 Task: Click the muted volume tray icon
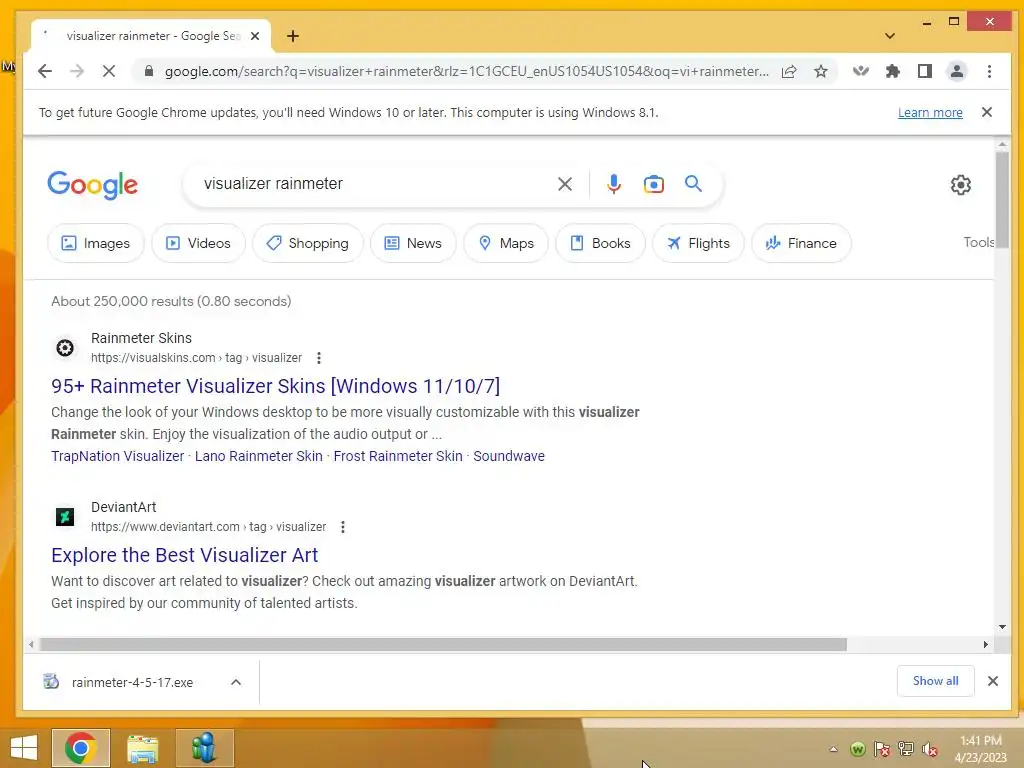point(929,749)
